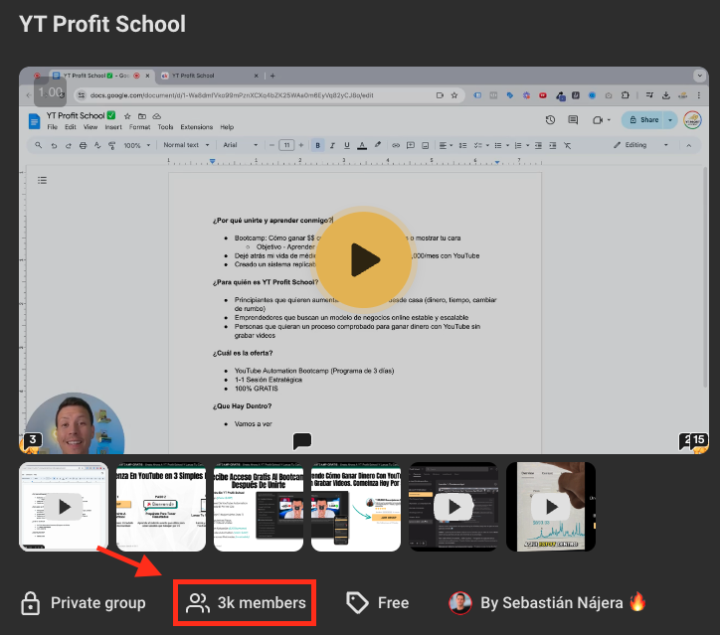The width and height of the screenshot is (720, 635).
Task: Star the YT Profit School document
Action: click(x=128, y=116)
